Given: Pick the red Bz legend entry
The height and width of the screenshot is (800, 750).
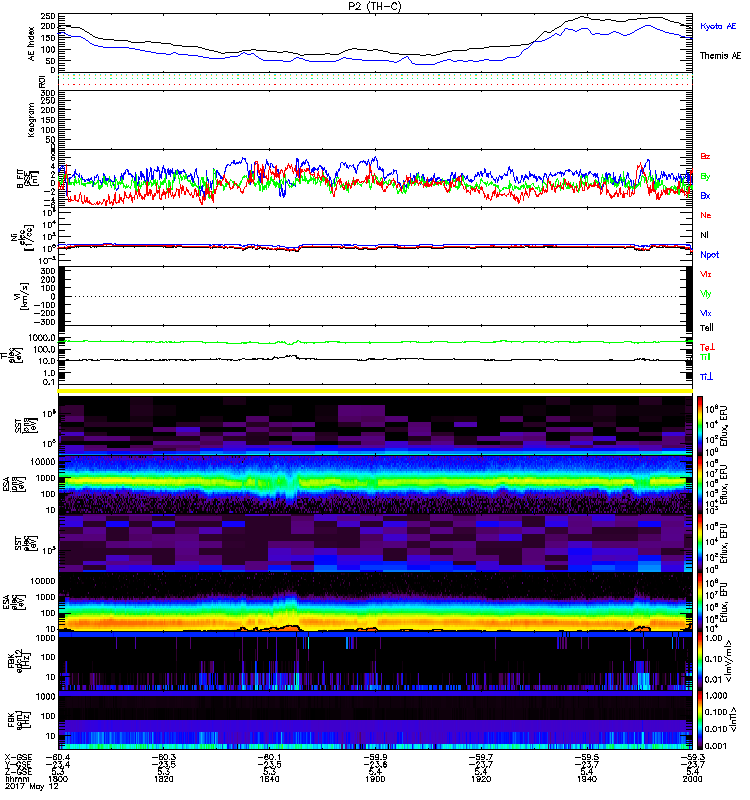Looking at the screenshot, I should (x=705, y=156).
